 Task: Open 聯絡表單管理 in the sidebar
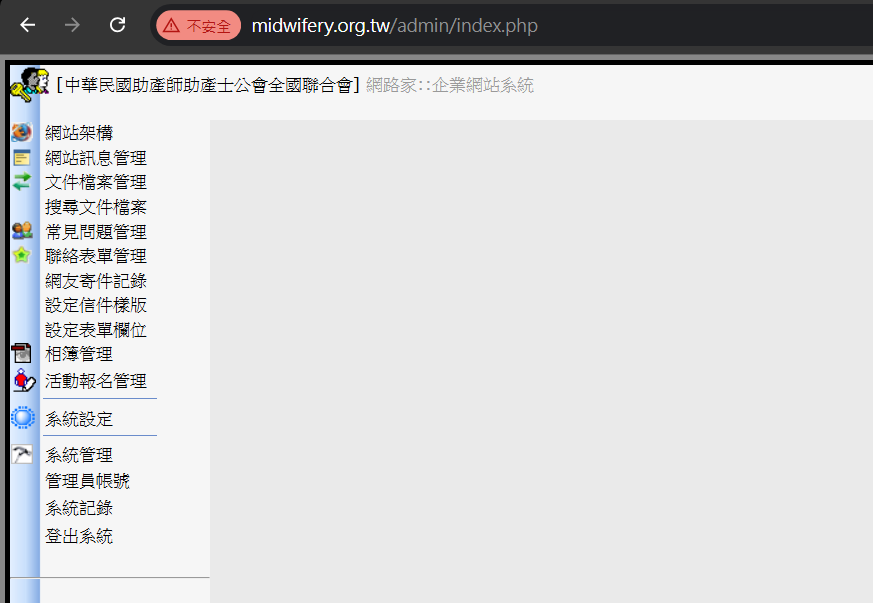click(96, 256)
